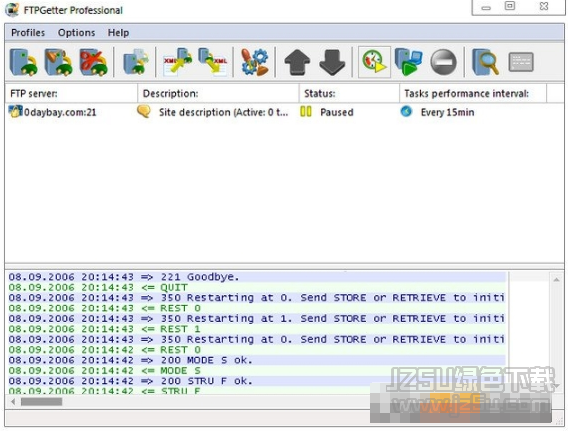
Task: Open program settings gear icon
Action: (x=255, y=62)
